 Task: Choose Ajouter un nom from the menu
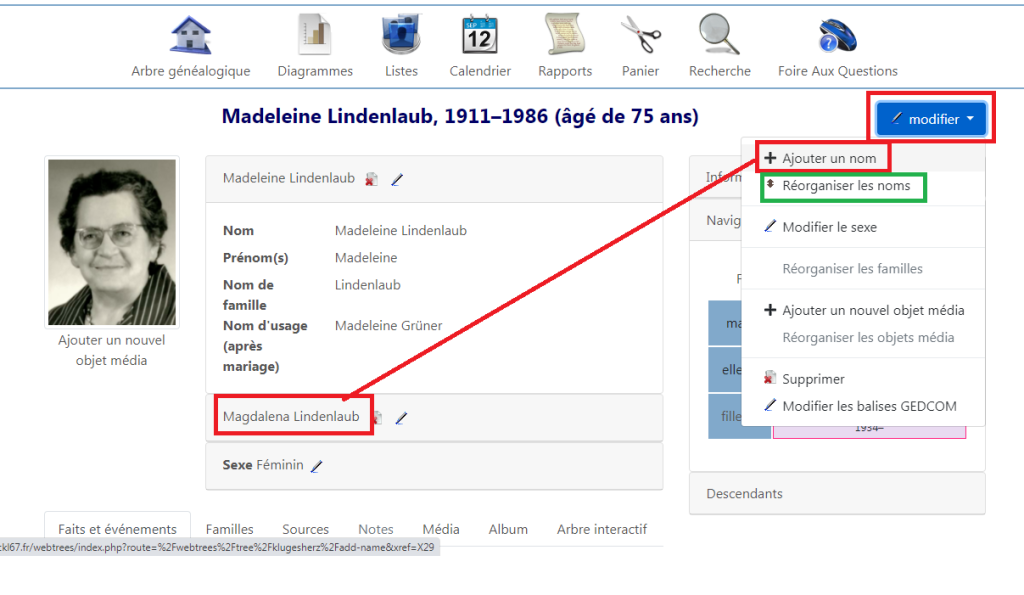click(x=828, y=158)
